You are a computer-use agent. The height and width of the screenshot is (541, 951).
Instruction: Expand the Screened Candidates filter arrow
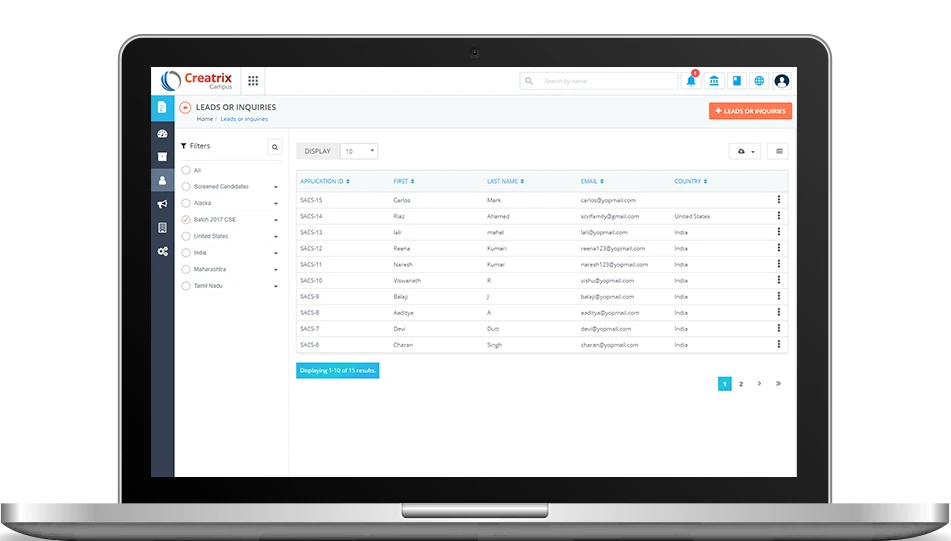(276, 187)
